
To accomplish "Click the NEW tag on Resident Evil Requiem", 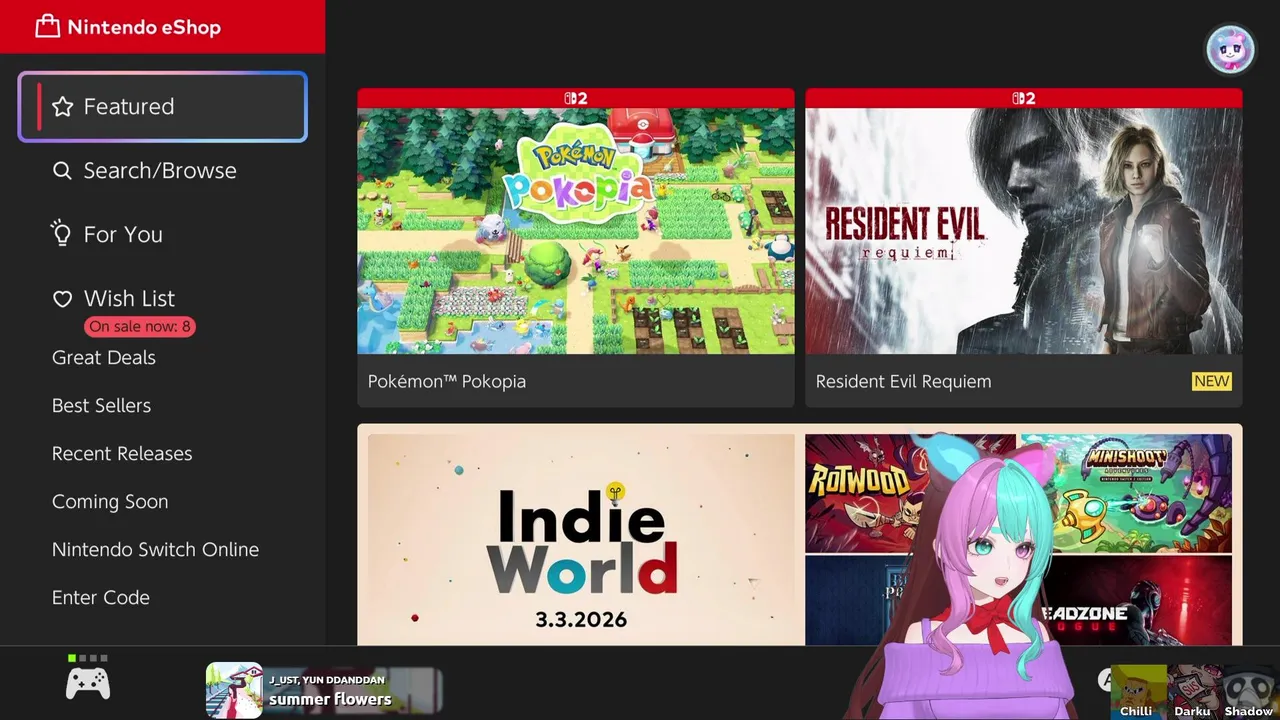I will click(x=1212, y=381).
